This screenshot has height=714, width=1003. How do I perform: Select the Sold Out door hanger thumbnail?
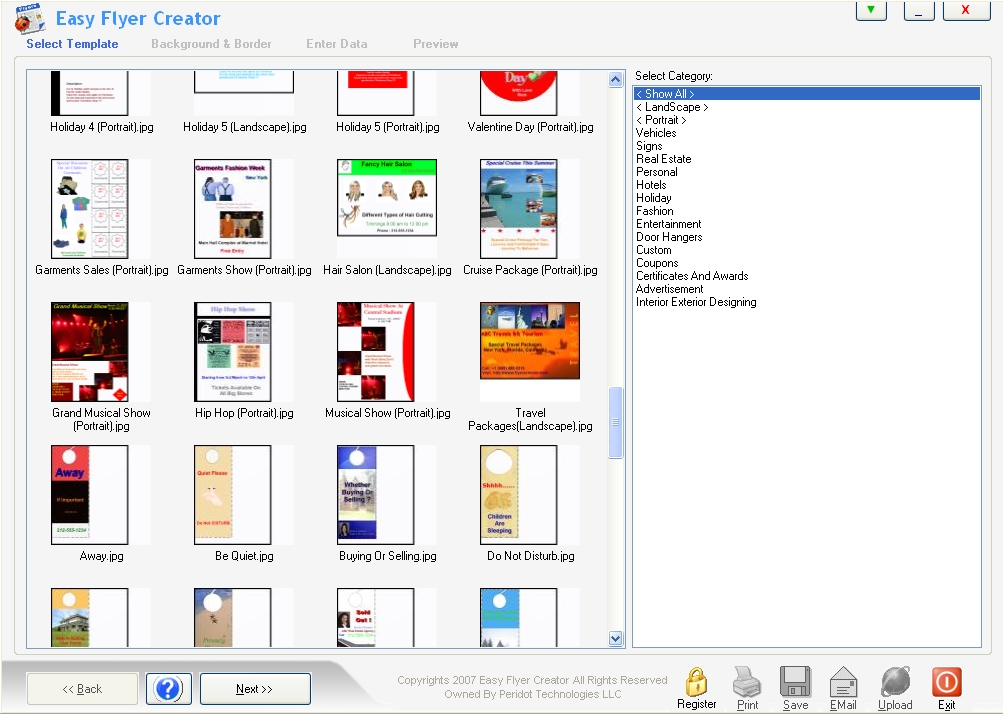pos(375,617)
